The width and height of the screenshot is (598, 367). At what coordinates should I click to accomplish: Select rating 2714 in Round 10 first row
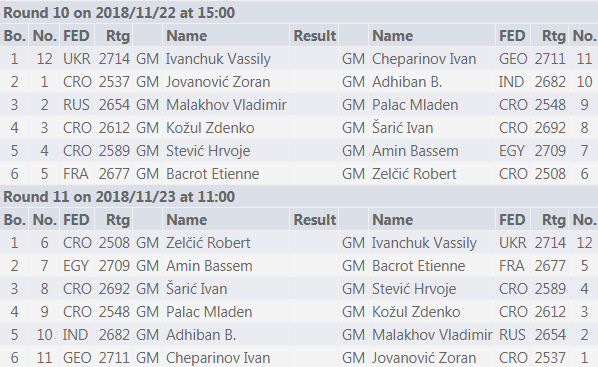[114, 59]
